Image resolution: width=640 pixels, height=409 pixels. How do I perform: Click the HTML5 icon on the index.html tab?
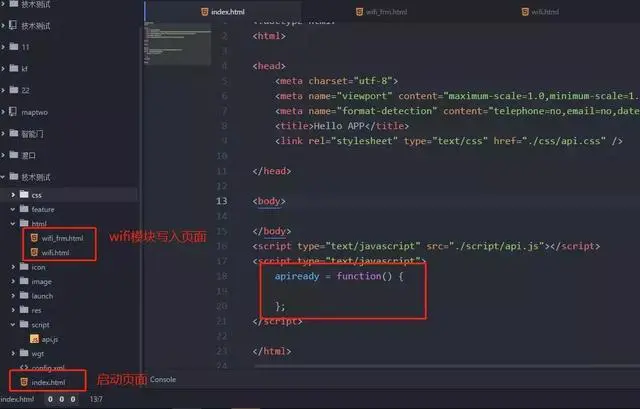tap(204, 12)
